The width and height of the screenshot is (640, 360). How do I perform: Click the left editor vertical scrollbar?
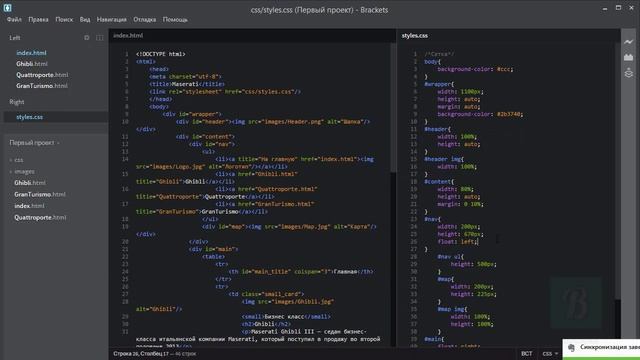pyautogui.click(x=393, y=108)
